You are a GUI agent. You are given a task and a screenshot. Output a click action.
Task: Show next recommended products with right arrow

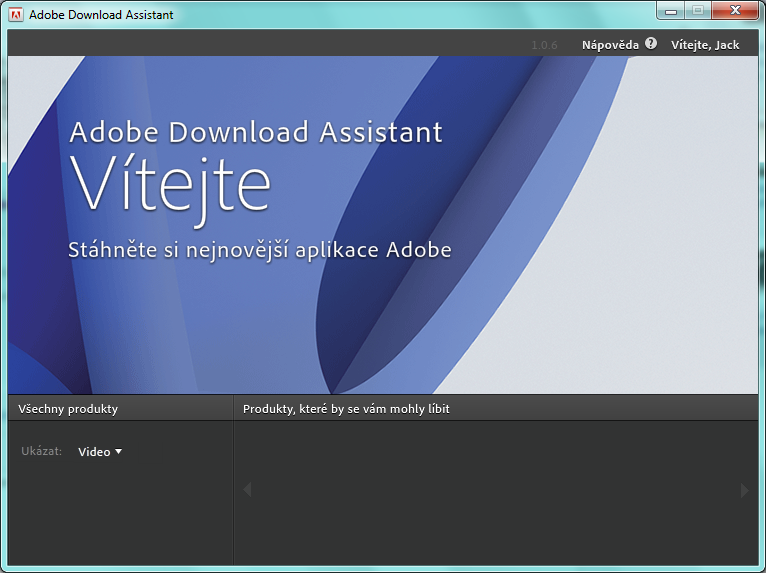click(745, 490)
